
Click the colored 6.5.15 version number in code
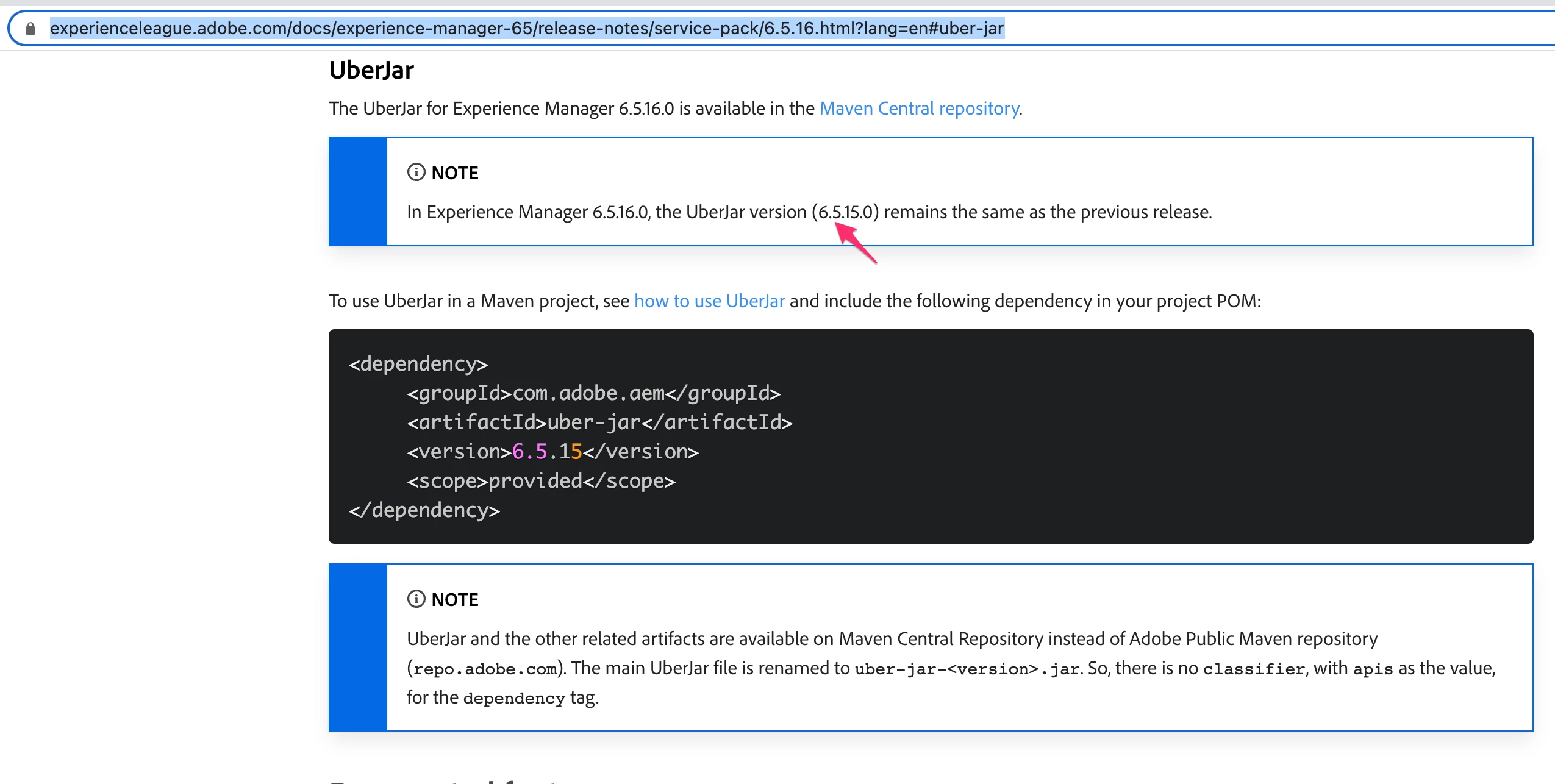pyautogui.click(x=547, y=452)
